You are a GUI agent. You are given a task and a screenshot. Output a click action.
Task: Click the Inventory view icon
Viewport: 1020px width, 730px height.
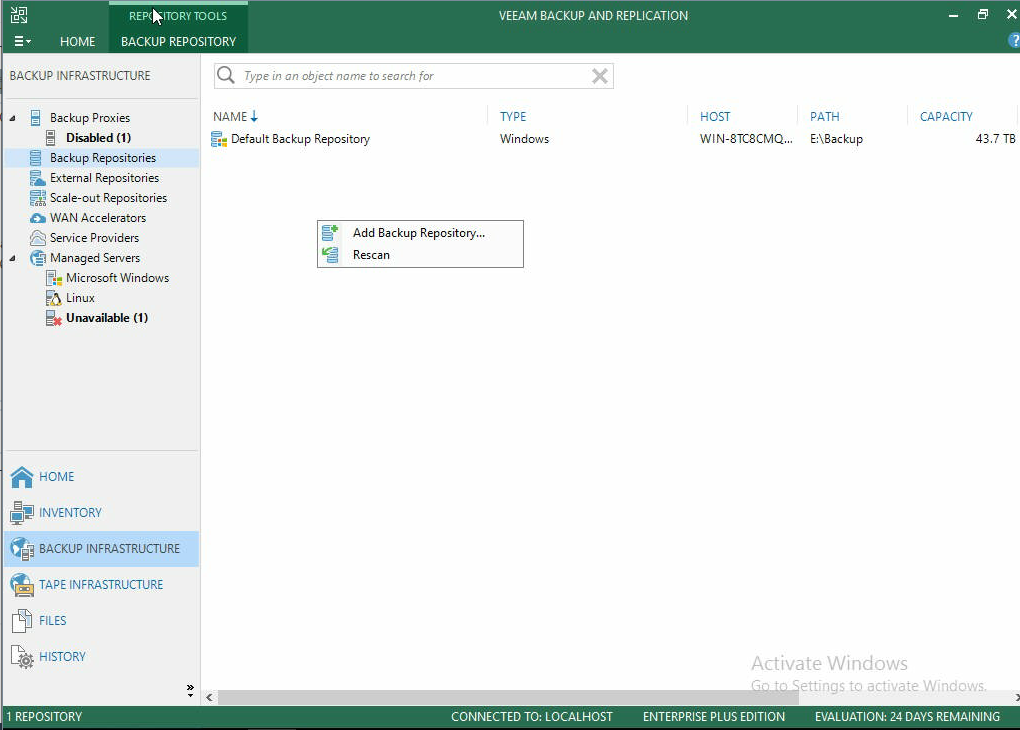(21, 513)
